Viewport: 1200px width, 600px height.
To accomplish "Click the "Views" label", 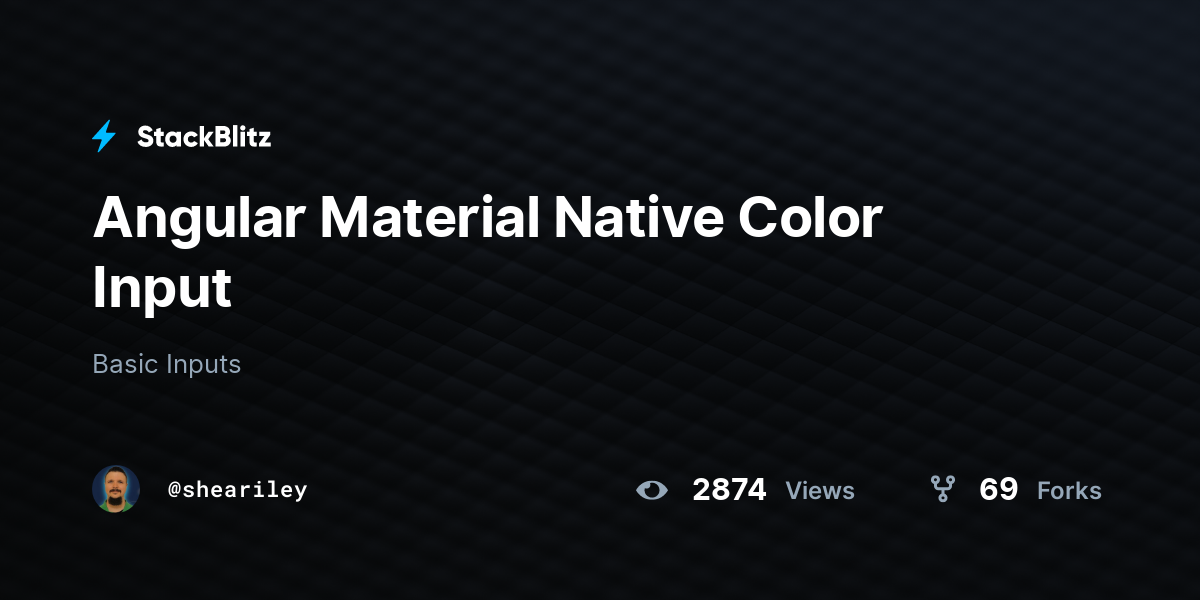I will point(820,491).
